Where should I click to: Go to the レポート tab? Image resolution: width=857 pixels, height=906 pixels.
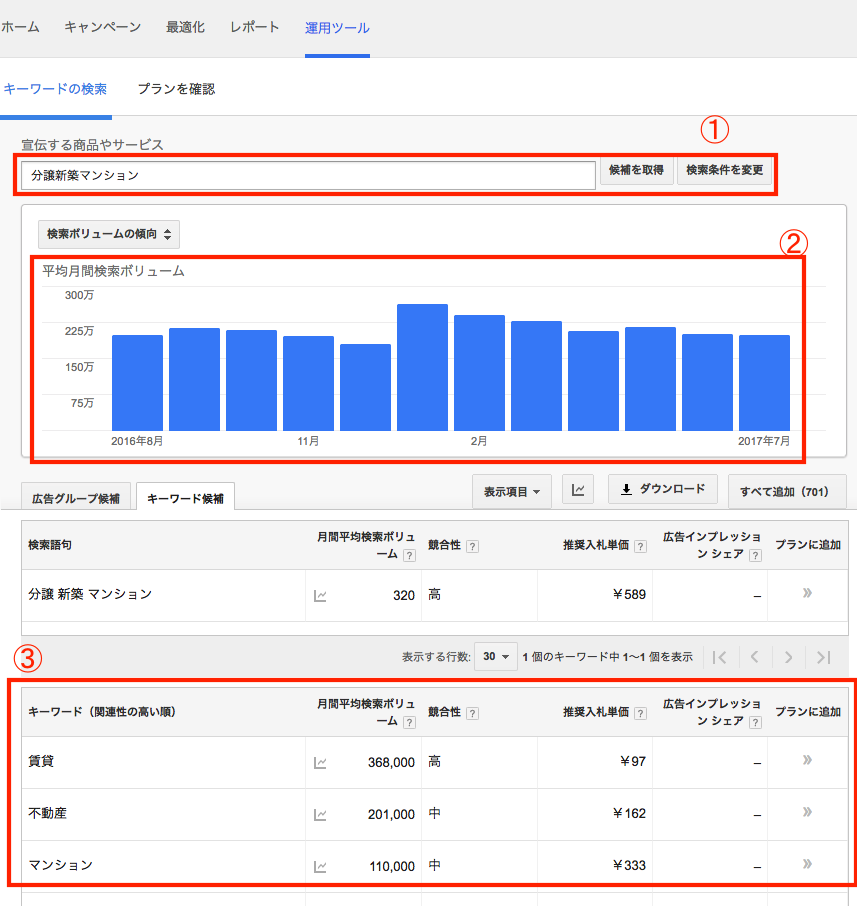pos(254,27)
